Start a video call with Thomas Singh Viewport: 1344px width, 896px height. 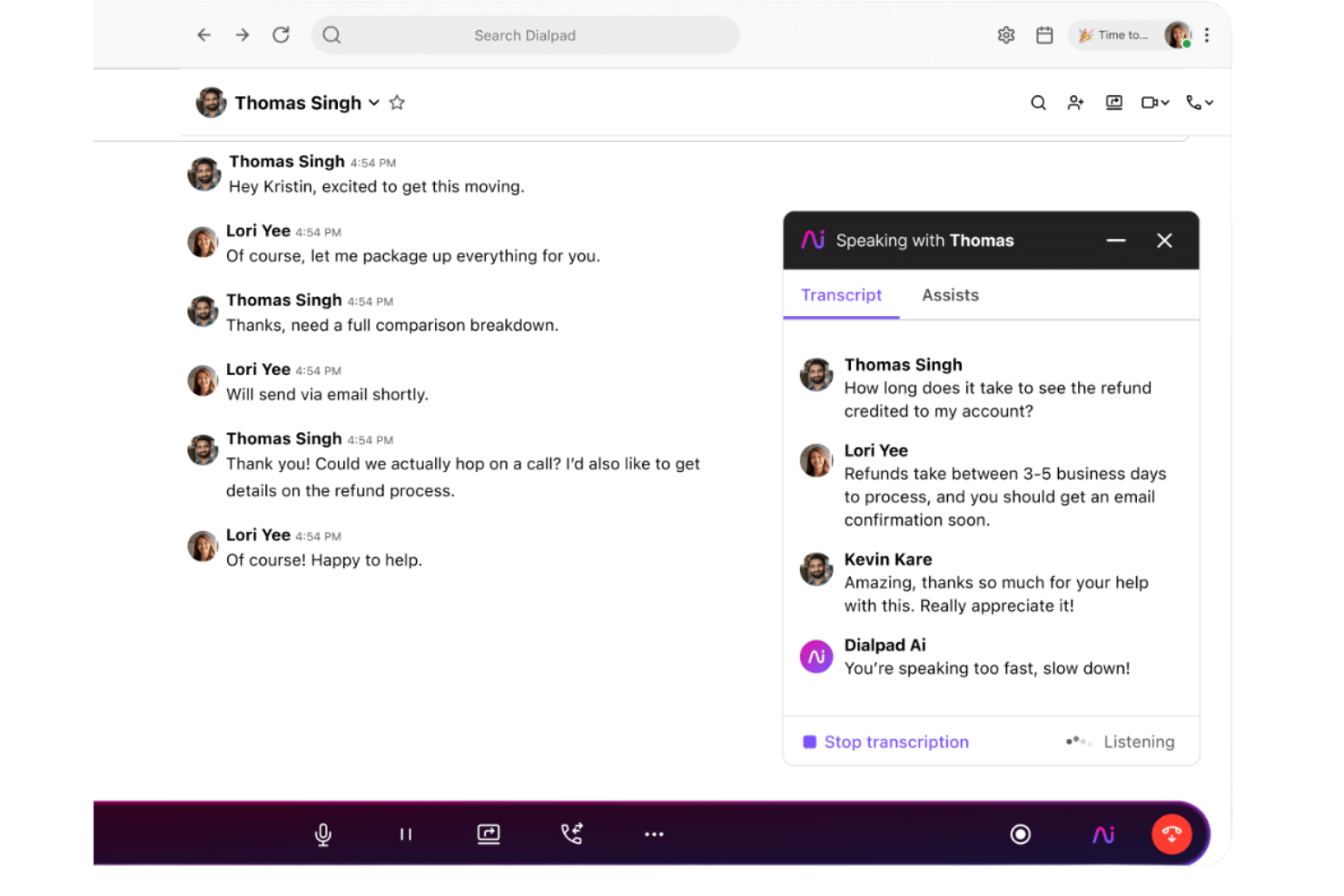pos(1148,103)
